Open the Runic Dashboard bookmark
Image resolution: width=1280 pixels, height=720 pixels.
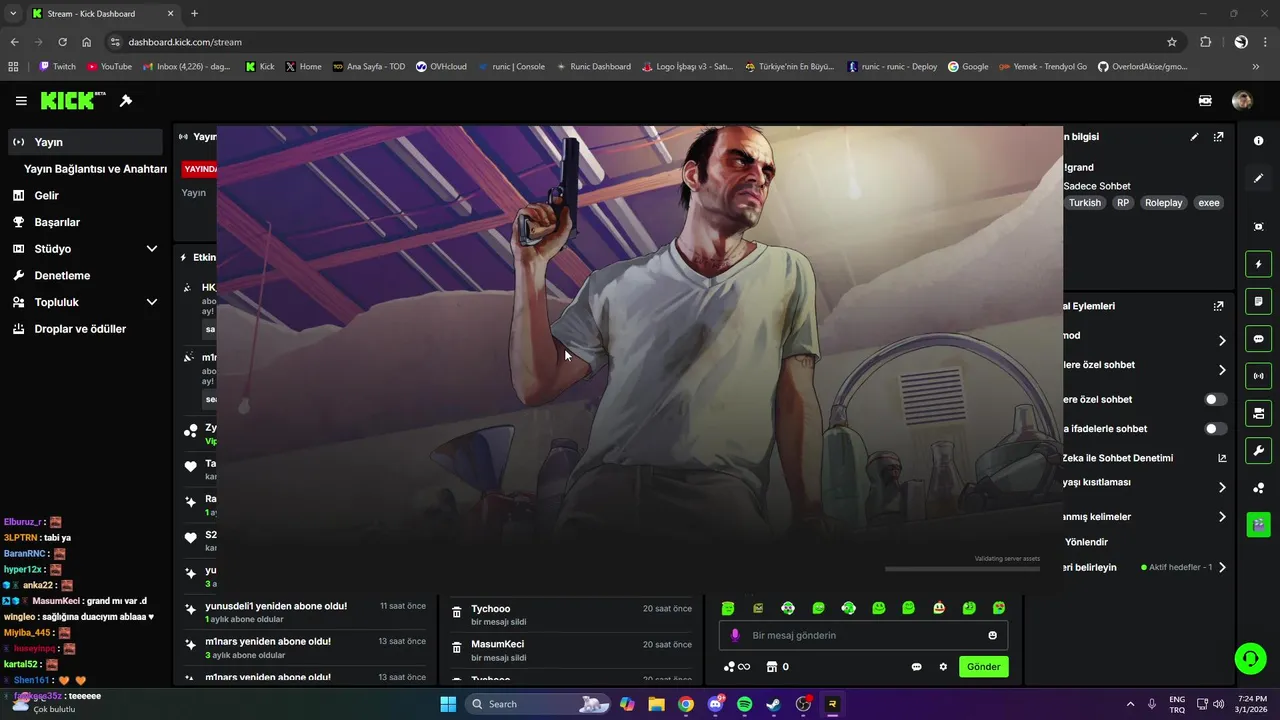coord(594,67)
